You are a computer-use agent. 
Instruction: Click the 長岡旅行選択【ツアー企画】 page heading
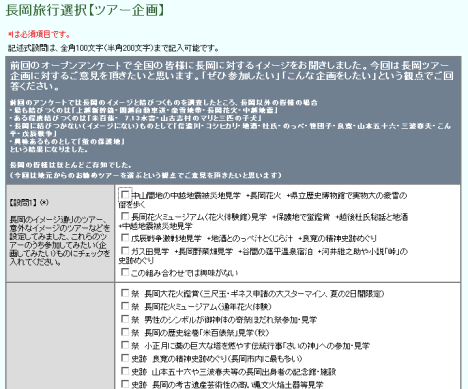(x=85, y=10)
